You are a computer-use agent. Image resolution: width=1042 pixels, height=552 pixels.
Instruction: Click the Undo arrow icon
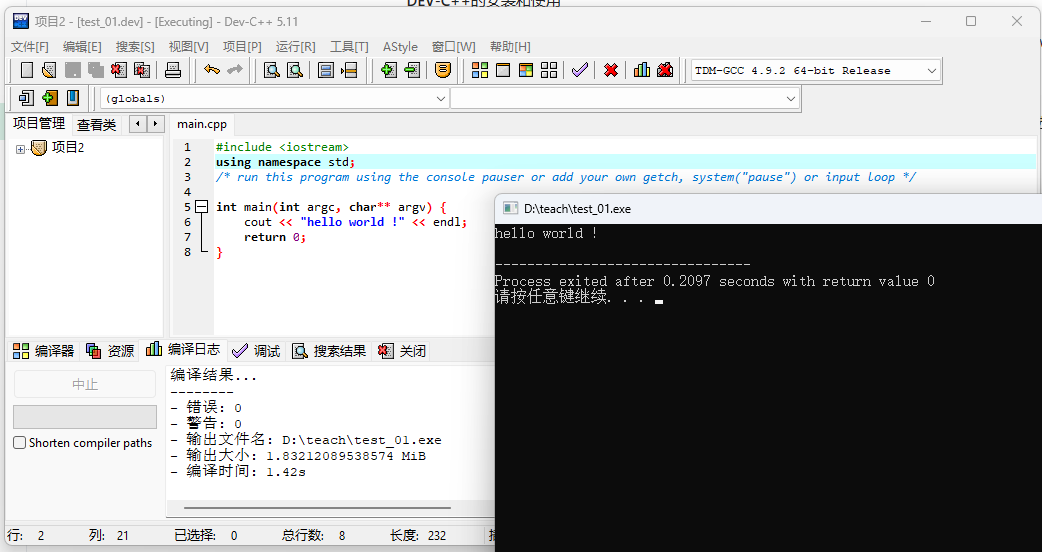click(x=211, y=70)
